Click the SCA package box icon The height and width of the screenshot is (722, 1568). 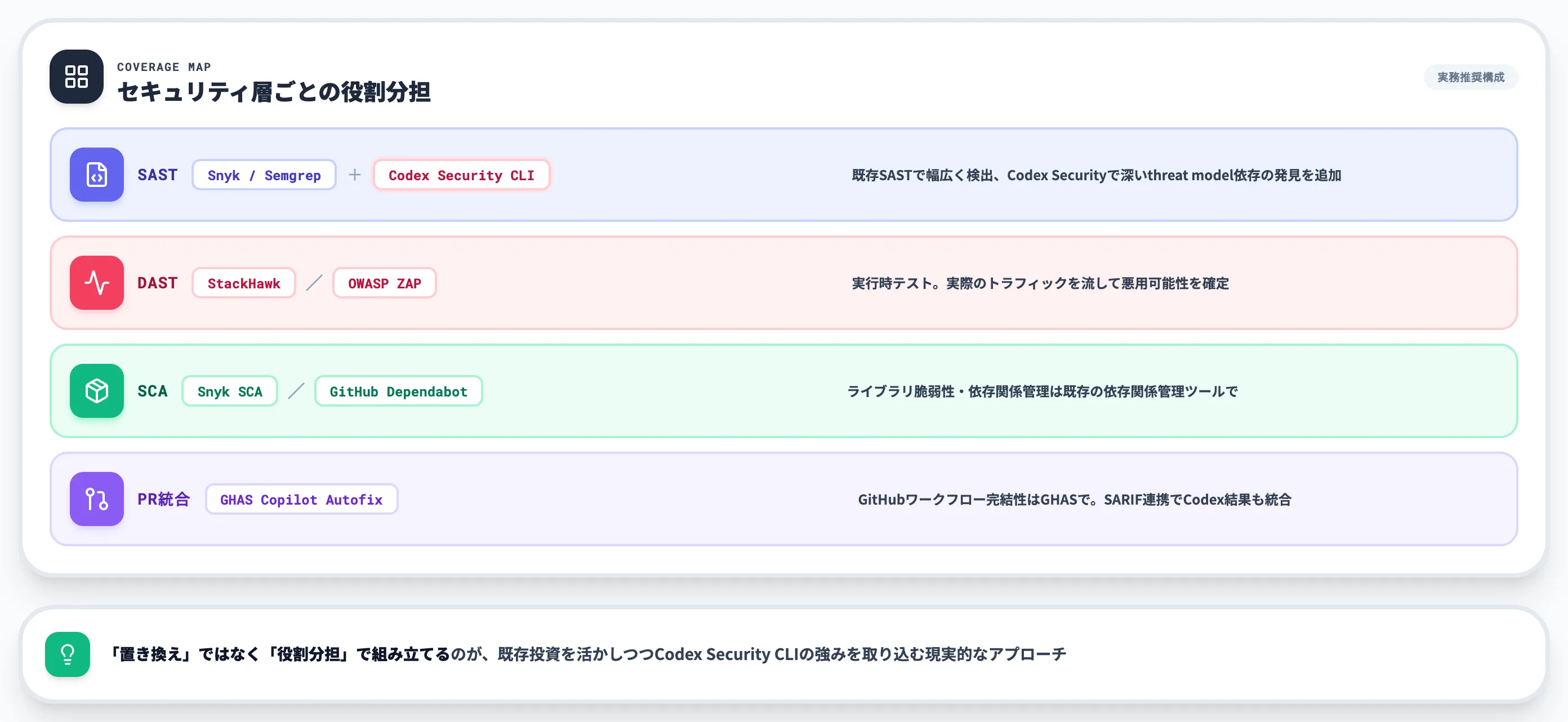[x=97, y=391]
